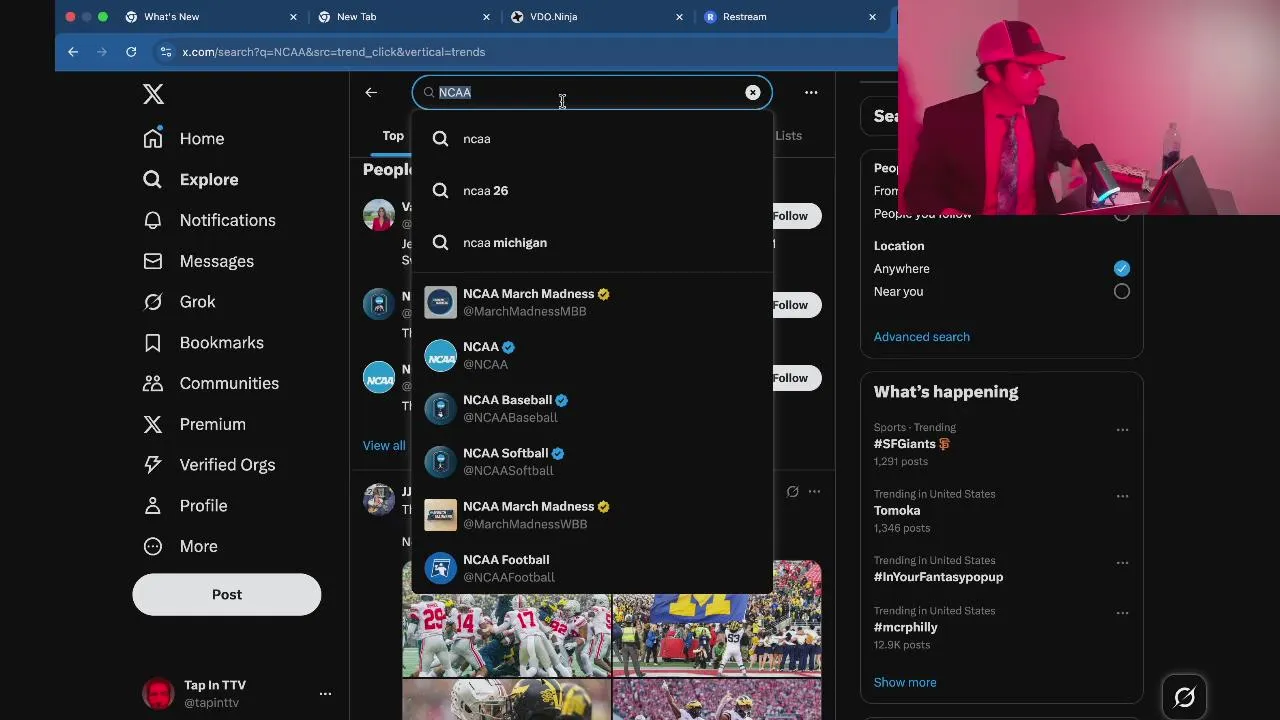The height and width of the screenshot is (720, 1280).
Task: Switch to the Restream browser tab
Action: (x=791, y=17)
